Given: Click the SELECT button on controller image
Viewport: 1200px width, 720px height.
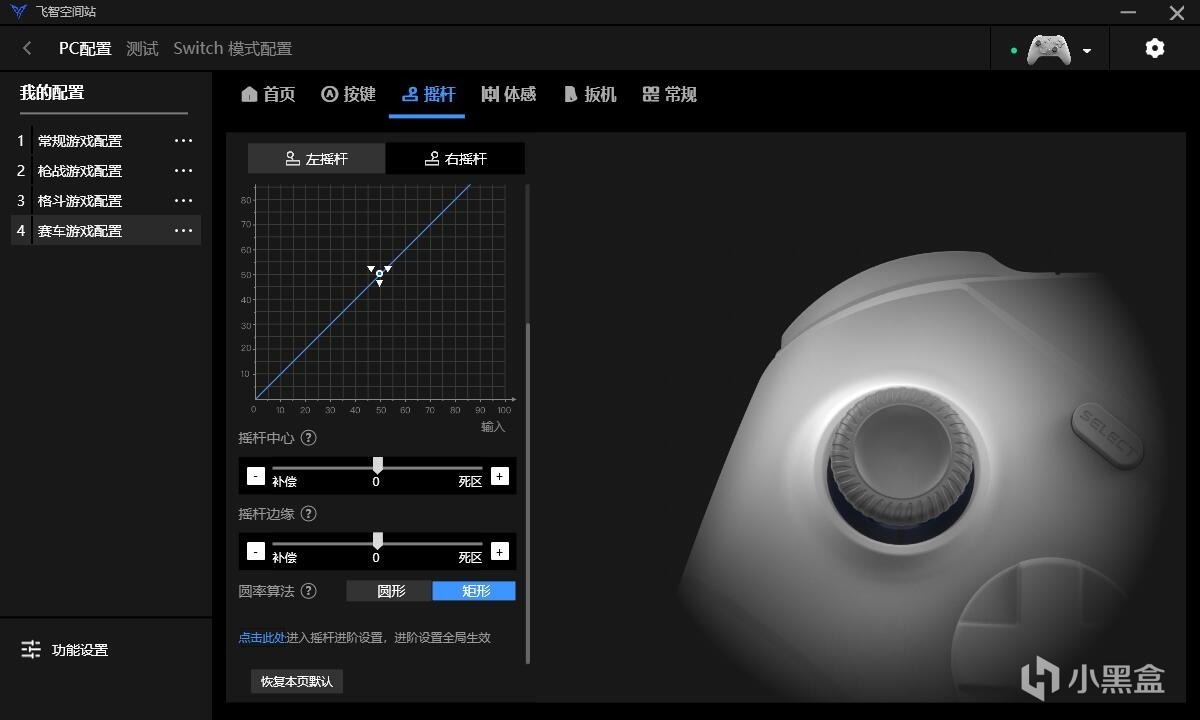Looking at the screenshot, I should click(1107, 435).
